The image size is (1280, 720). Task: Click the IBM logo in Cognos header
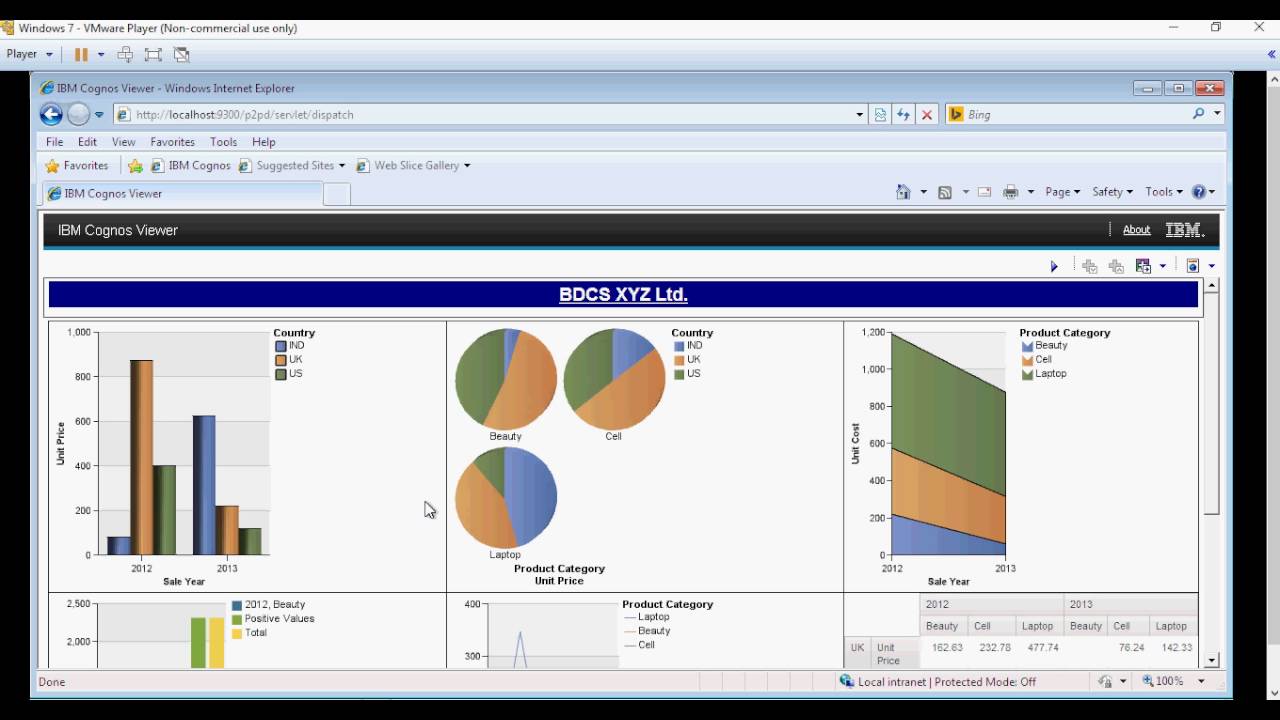(1185, 230)
